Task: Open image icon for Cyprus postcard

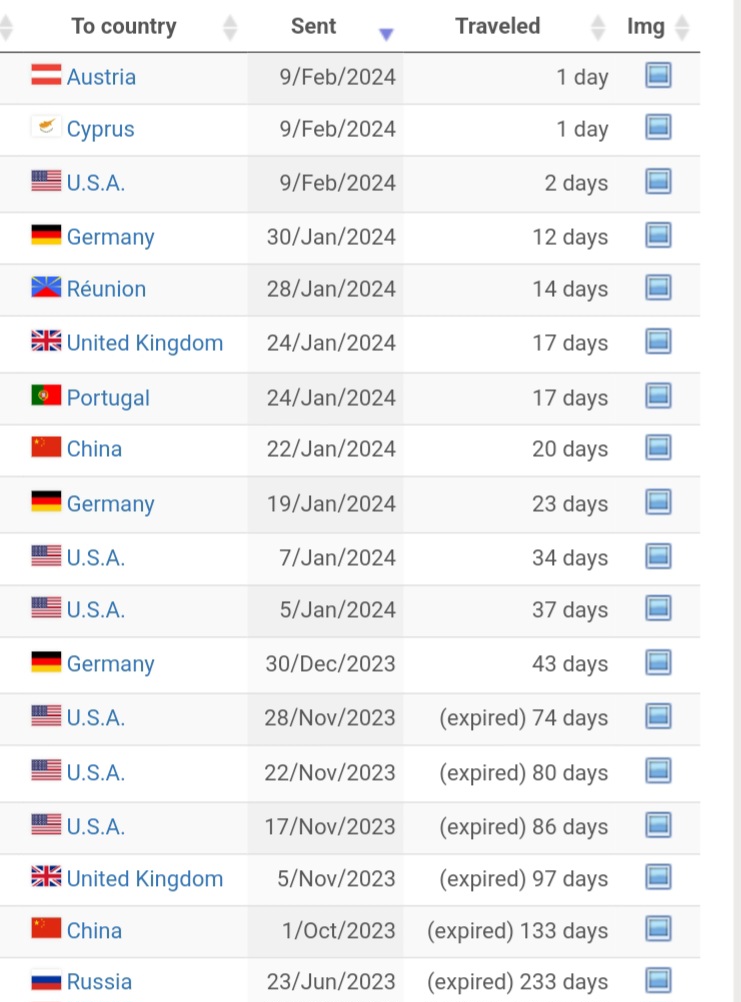Action: click(658, 127)
